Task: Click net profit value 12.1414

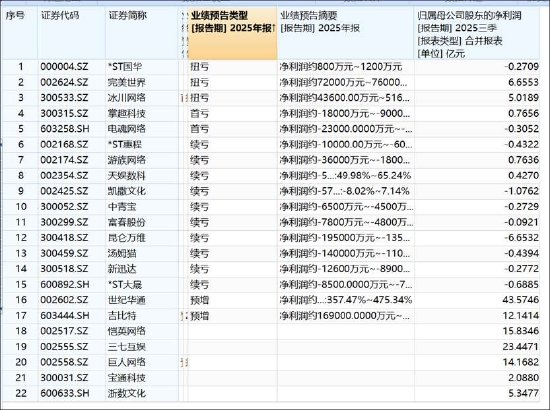Action: (x=521, y=316)
